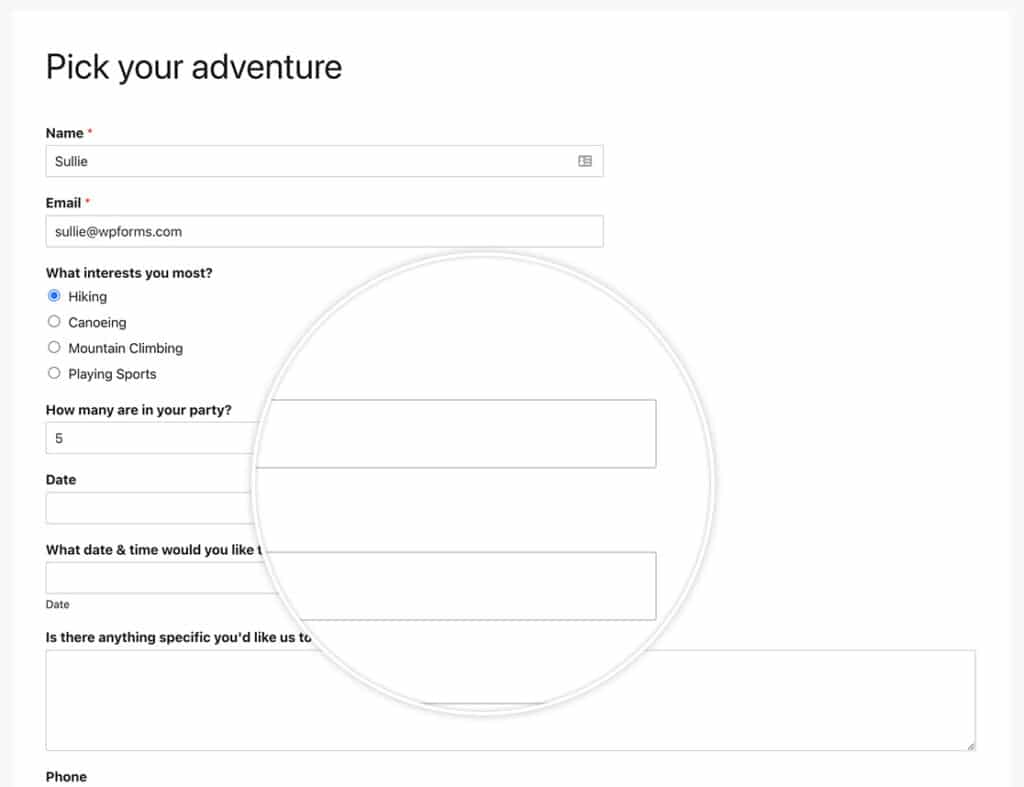
Task: Choose the Canoeing option
Action: click(x=54, y=321)
